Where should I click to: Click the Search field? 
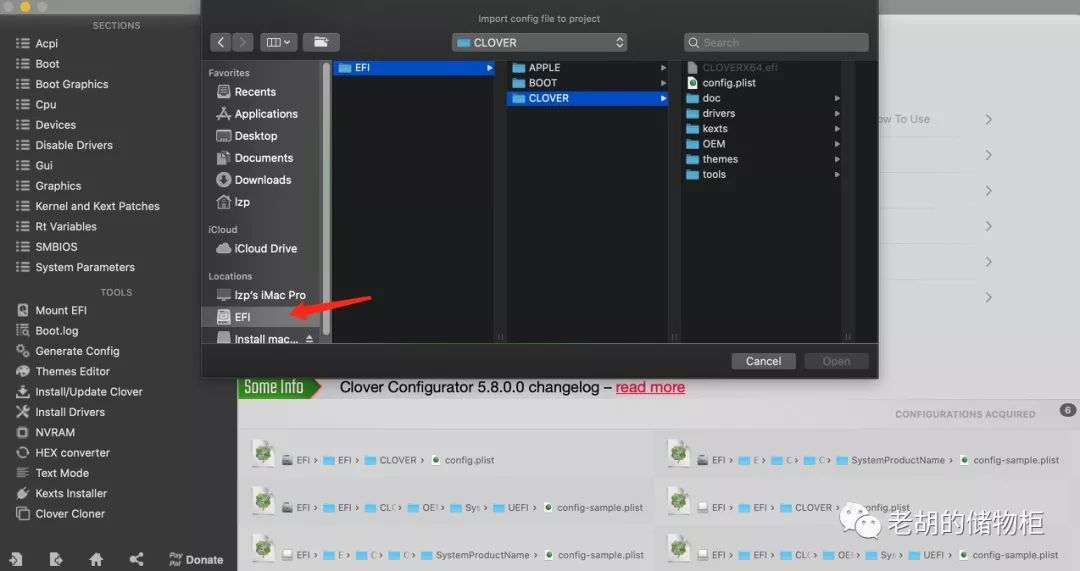coord(776,43)
